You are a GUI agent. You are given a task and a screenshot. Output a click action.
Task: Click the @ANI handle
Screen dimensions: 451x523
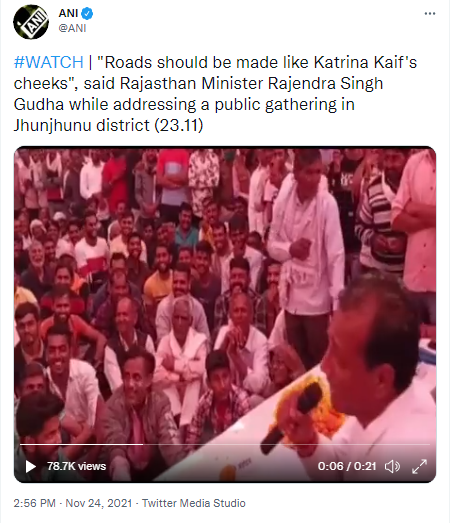click(72, 28)
